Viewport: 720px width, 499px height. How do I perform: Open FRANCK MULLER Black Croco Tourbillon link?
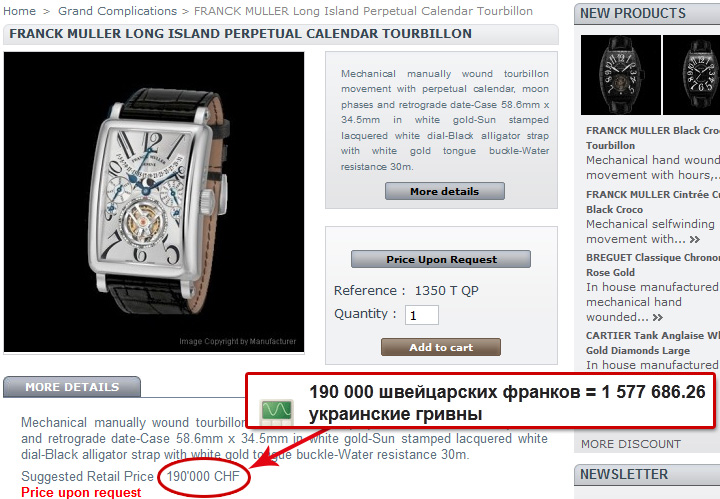click(x=653, y=138)
